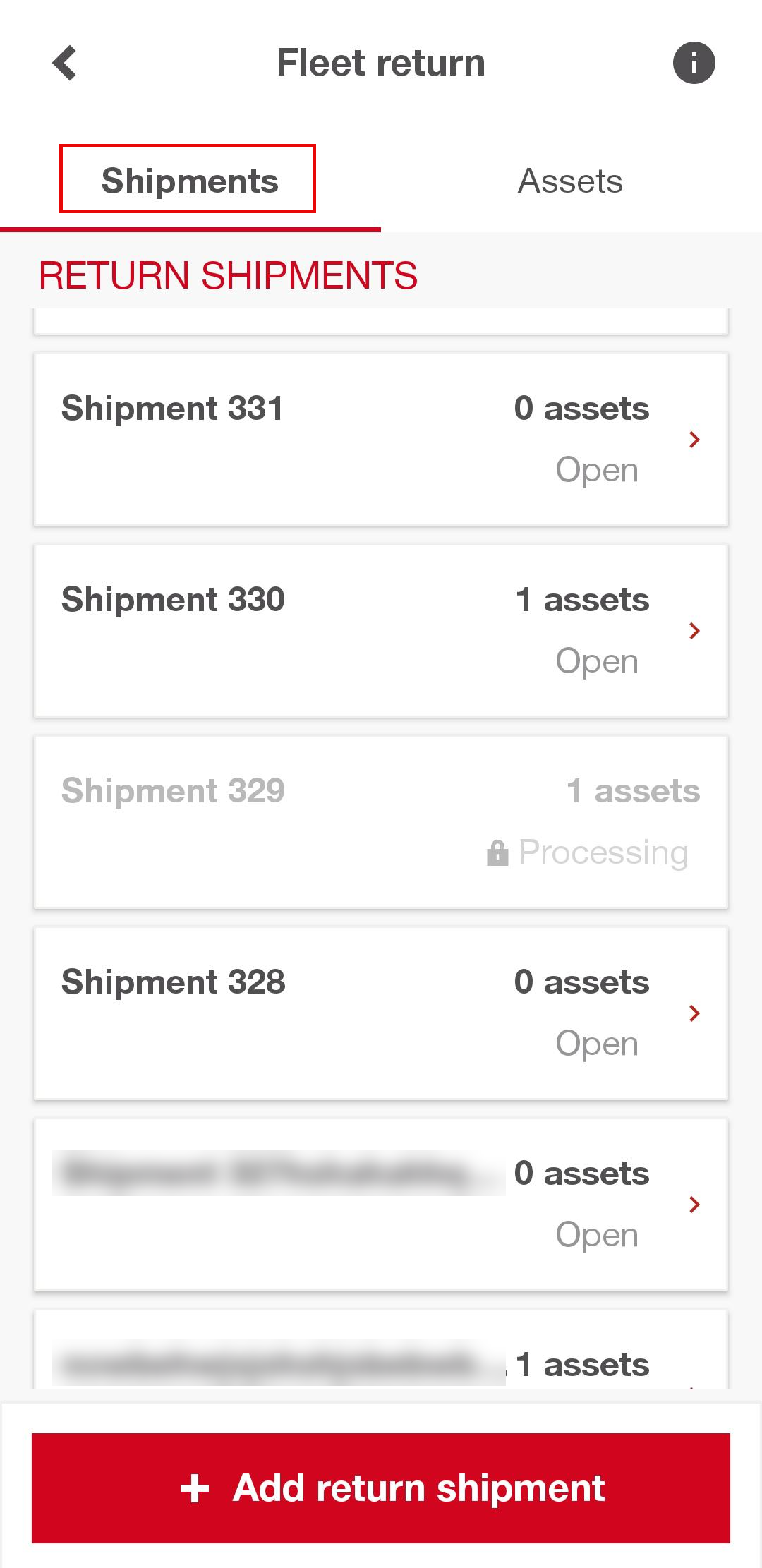
Task: Expand the blurred shipment with 0 assets chevron
Action: tap(694, 1205)
